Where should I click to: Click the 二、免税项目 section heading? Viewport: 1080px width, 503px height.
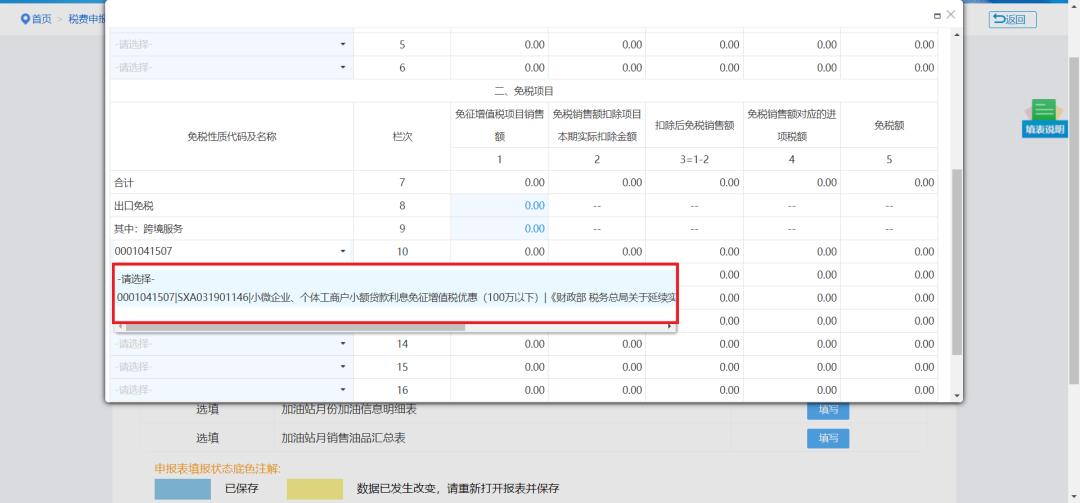524,90
